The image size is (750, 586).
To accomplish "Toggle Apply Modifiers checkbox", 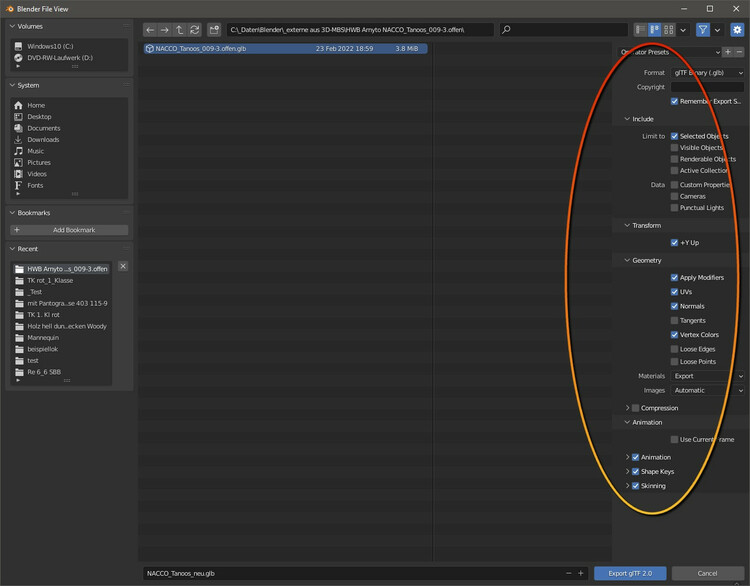I will pyautogui.click(x=674, y=278).
